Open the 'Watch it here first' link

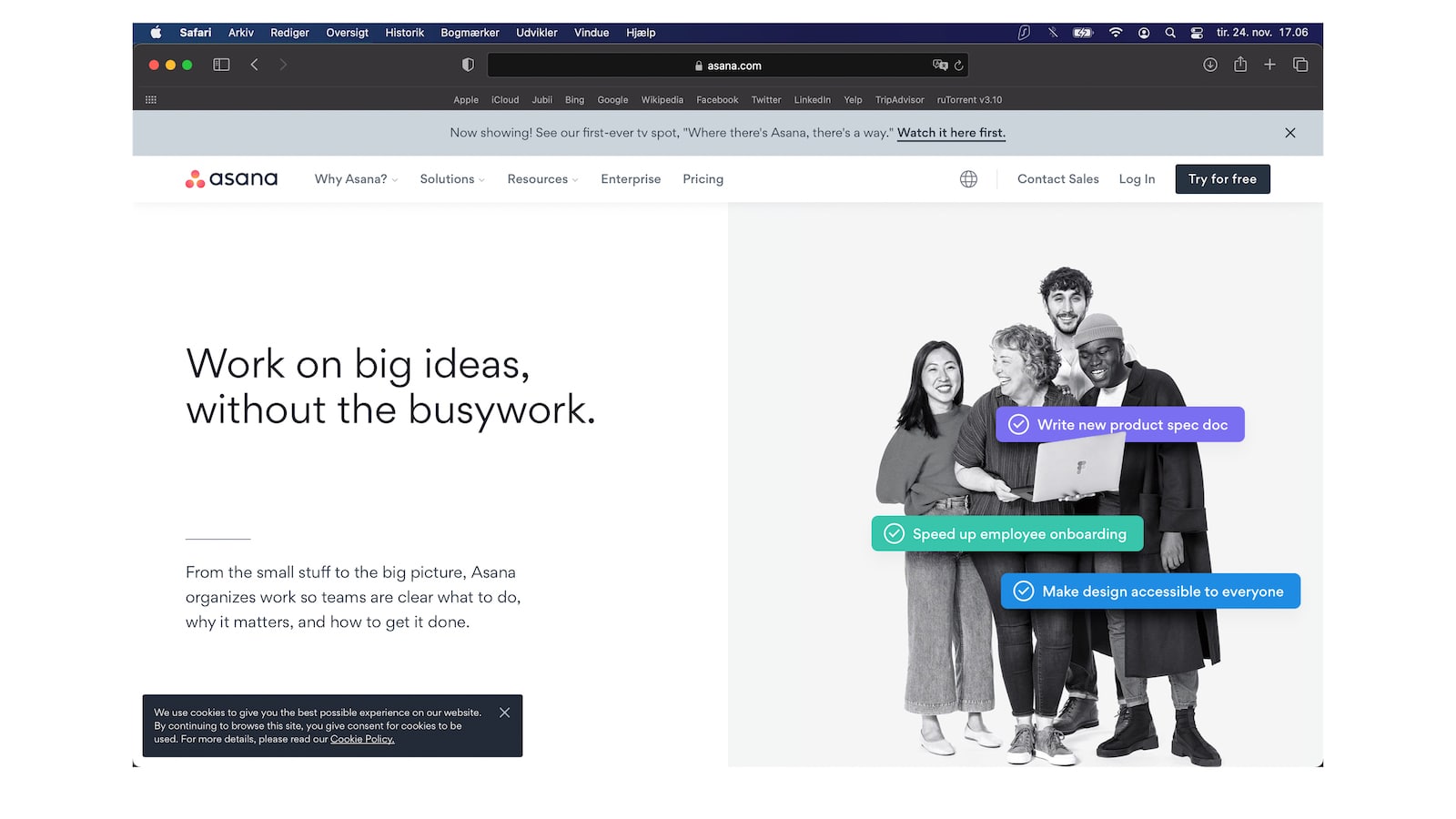951,133
